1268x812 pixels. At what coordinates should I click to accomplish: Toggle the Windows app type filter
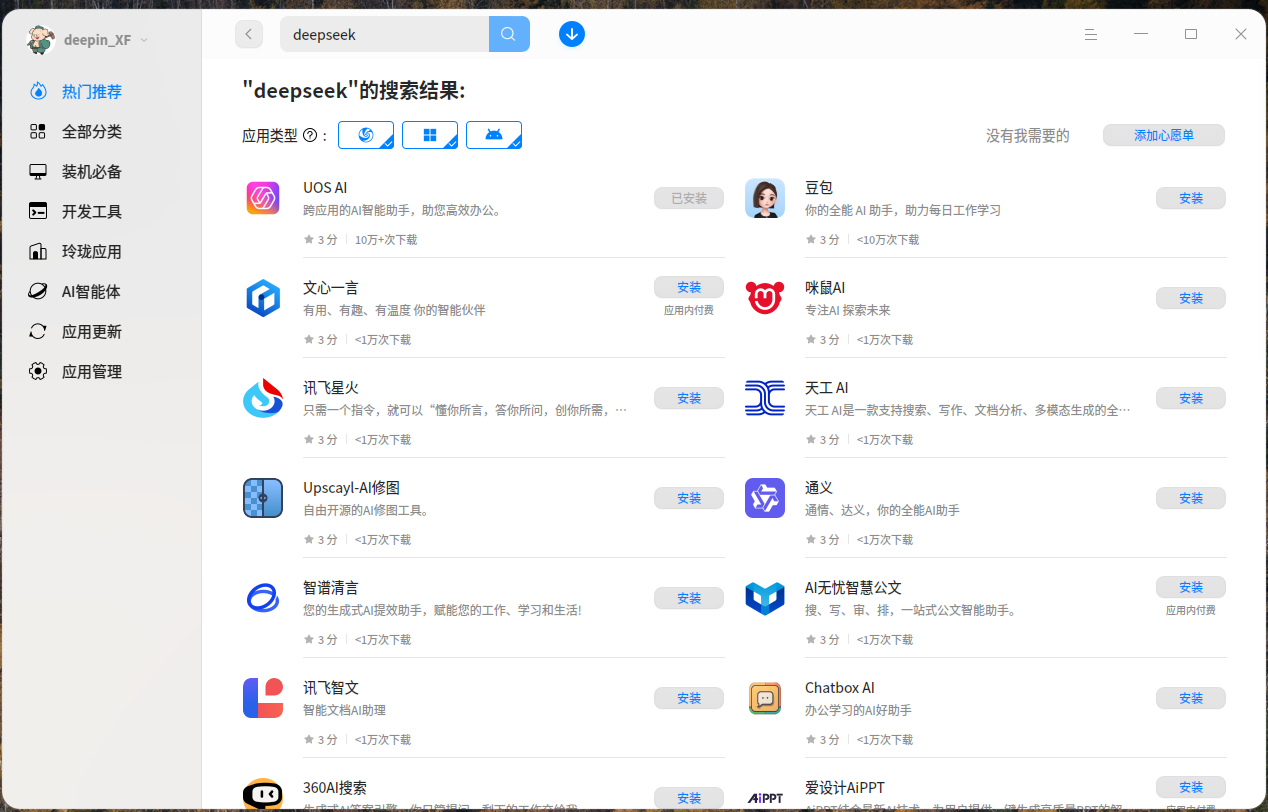point(430,135)
